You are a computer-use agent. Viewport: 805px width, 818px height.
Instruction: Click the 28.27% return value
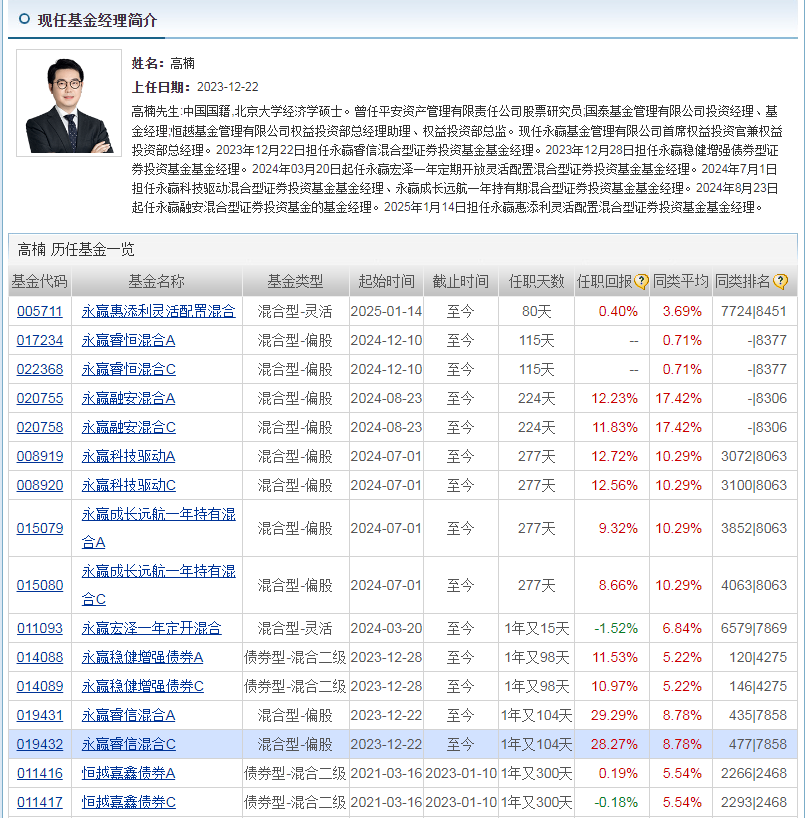(614, 744)
